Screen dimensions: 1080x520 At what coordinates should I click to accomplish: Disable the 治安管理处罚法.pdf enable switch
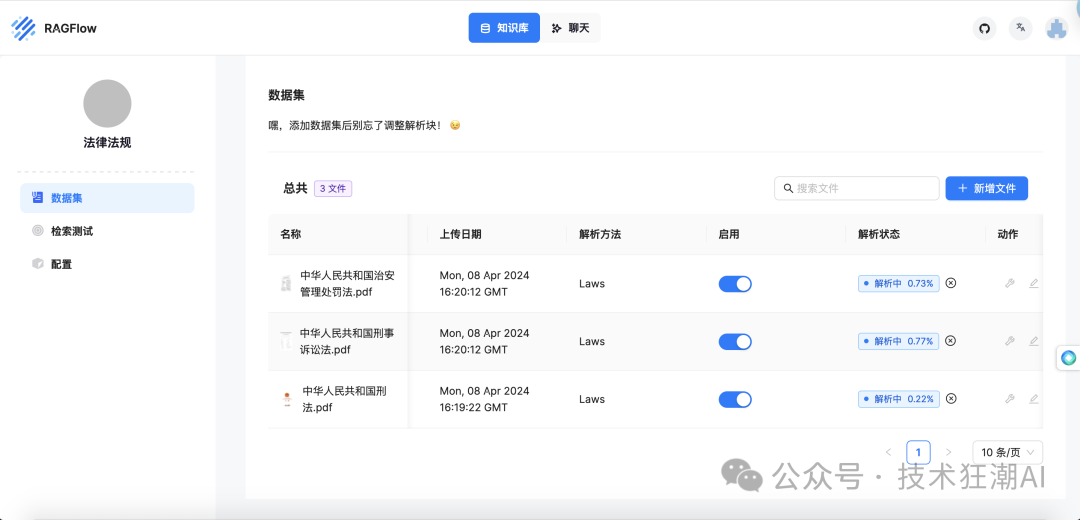tap(735, 284)
